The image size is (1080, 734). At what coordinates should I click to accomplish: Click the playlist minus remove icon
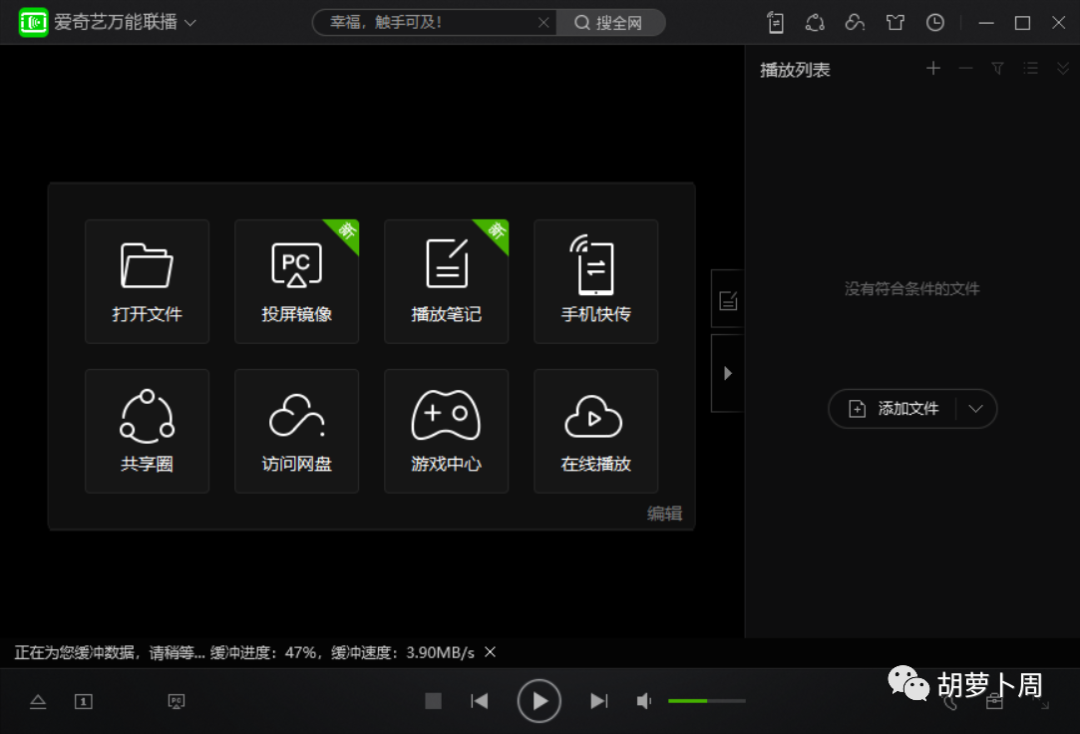pos(966,68)
